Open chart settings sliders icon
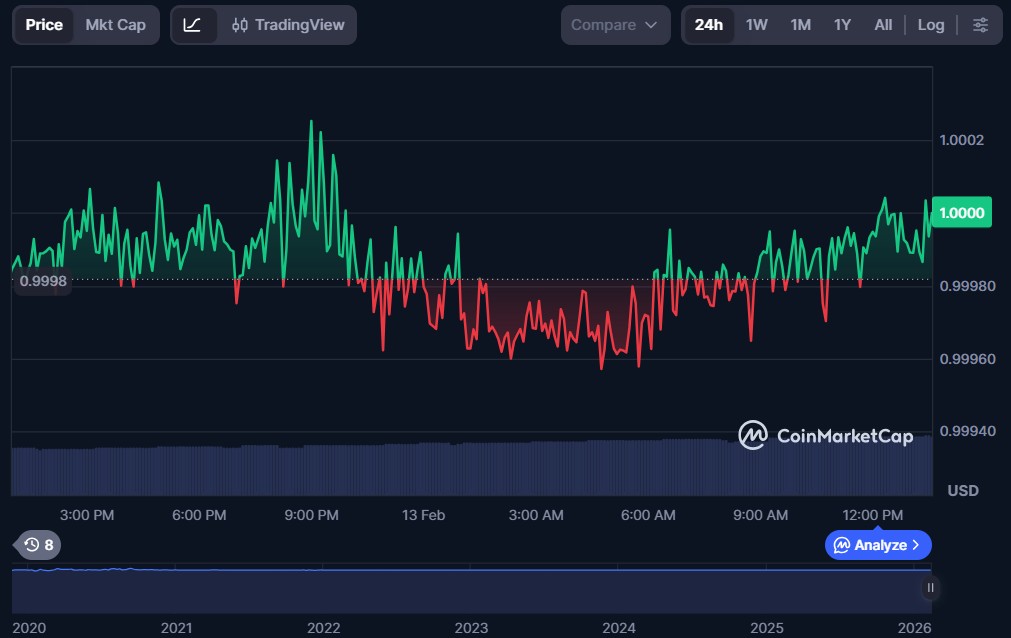 980,25
